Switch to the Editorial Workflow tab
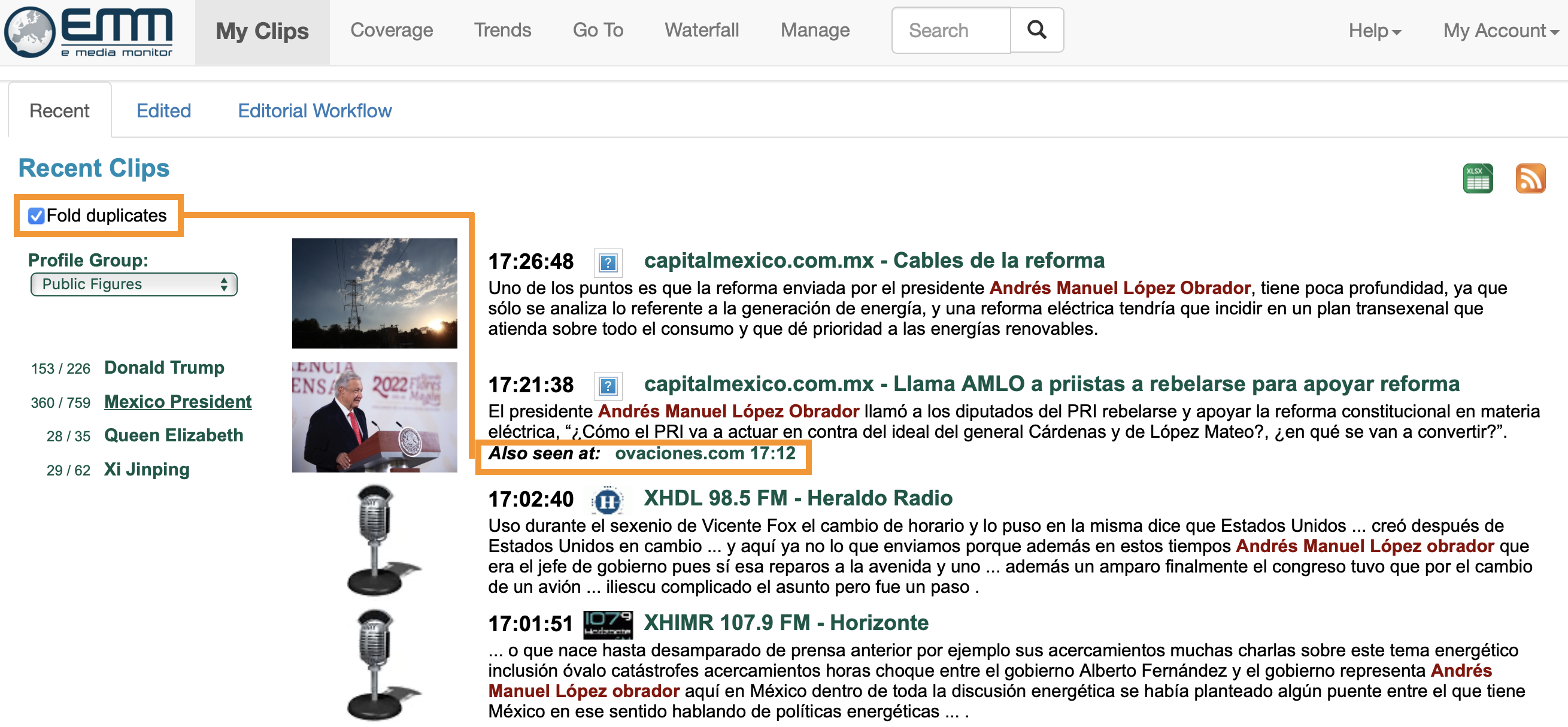The image size is (1568, 727). 315,111
